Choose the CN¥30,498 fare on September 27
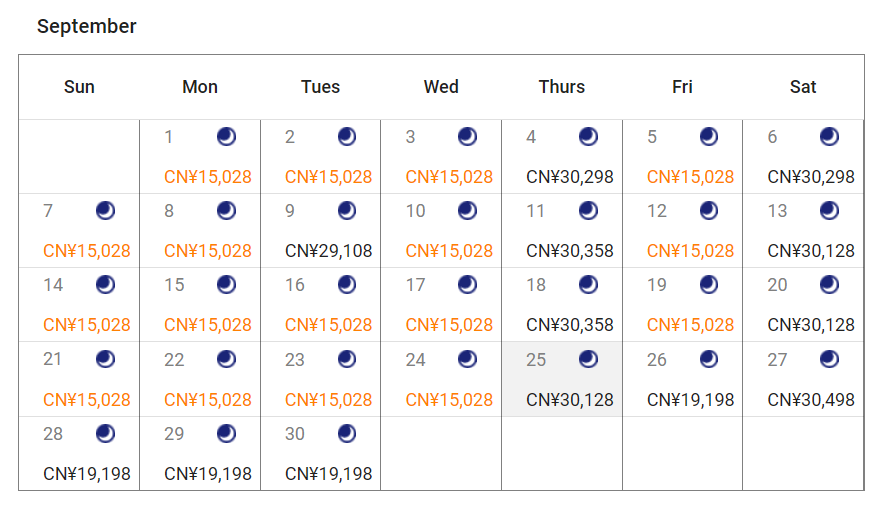Image resolution: width=875 pixels, height=509 pixels. tap(811, 400)
